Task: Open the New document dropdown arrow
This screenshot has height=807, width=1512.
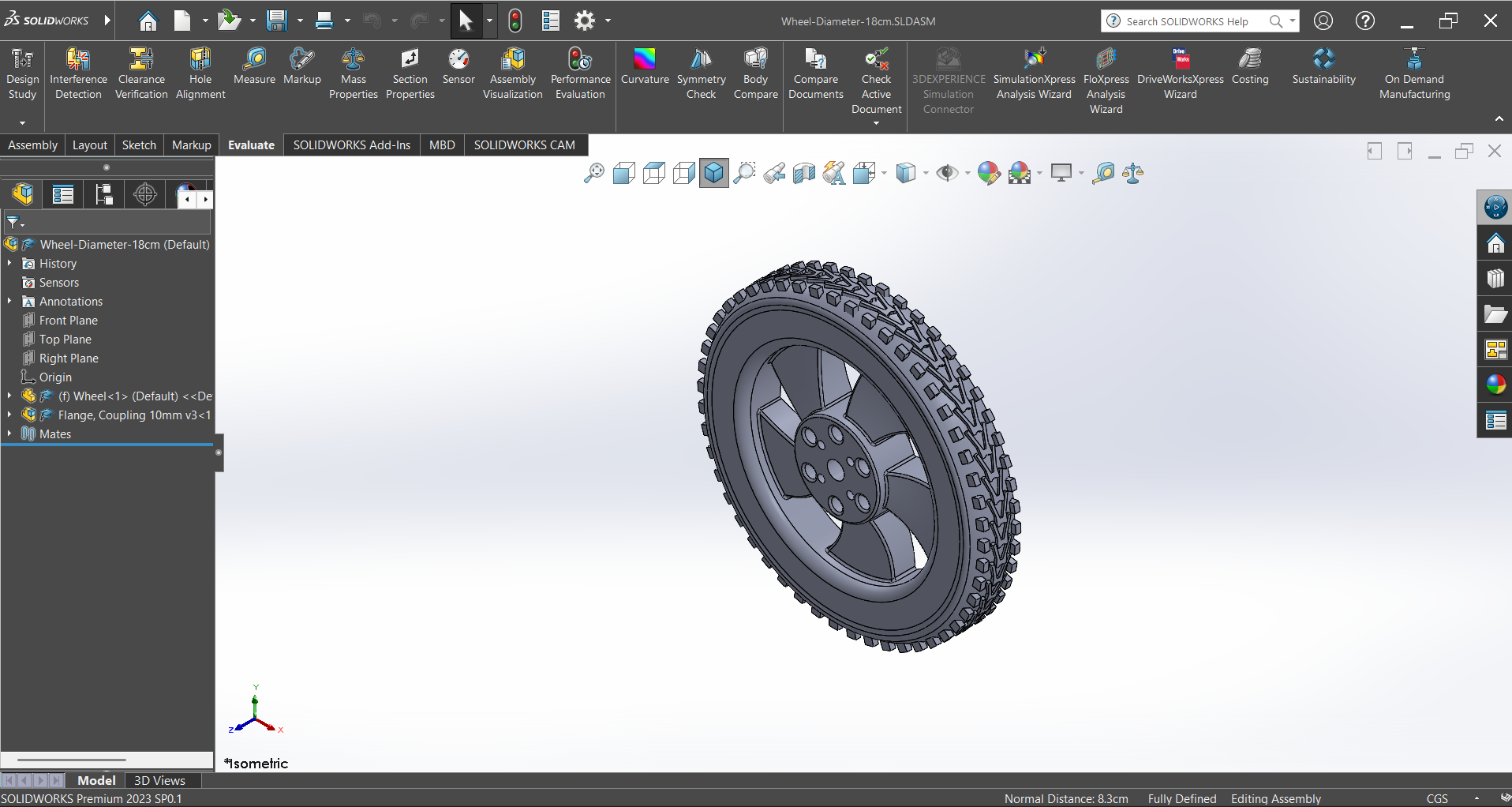Action: click(205, 21)
